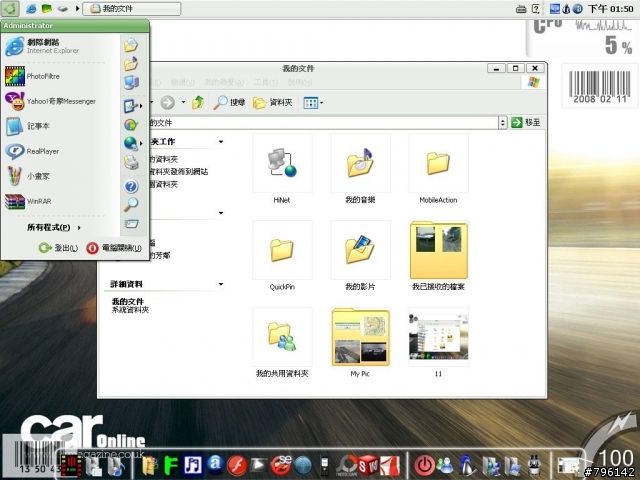
Task: Click the 搜尋 search toolbar button
Action: tap(229, 102)
